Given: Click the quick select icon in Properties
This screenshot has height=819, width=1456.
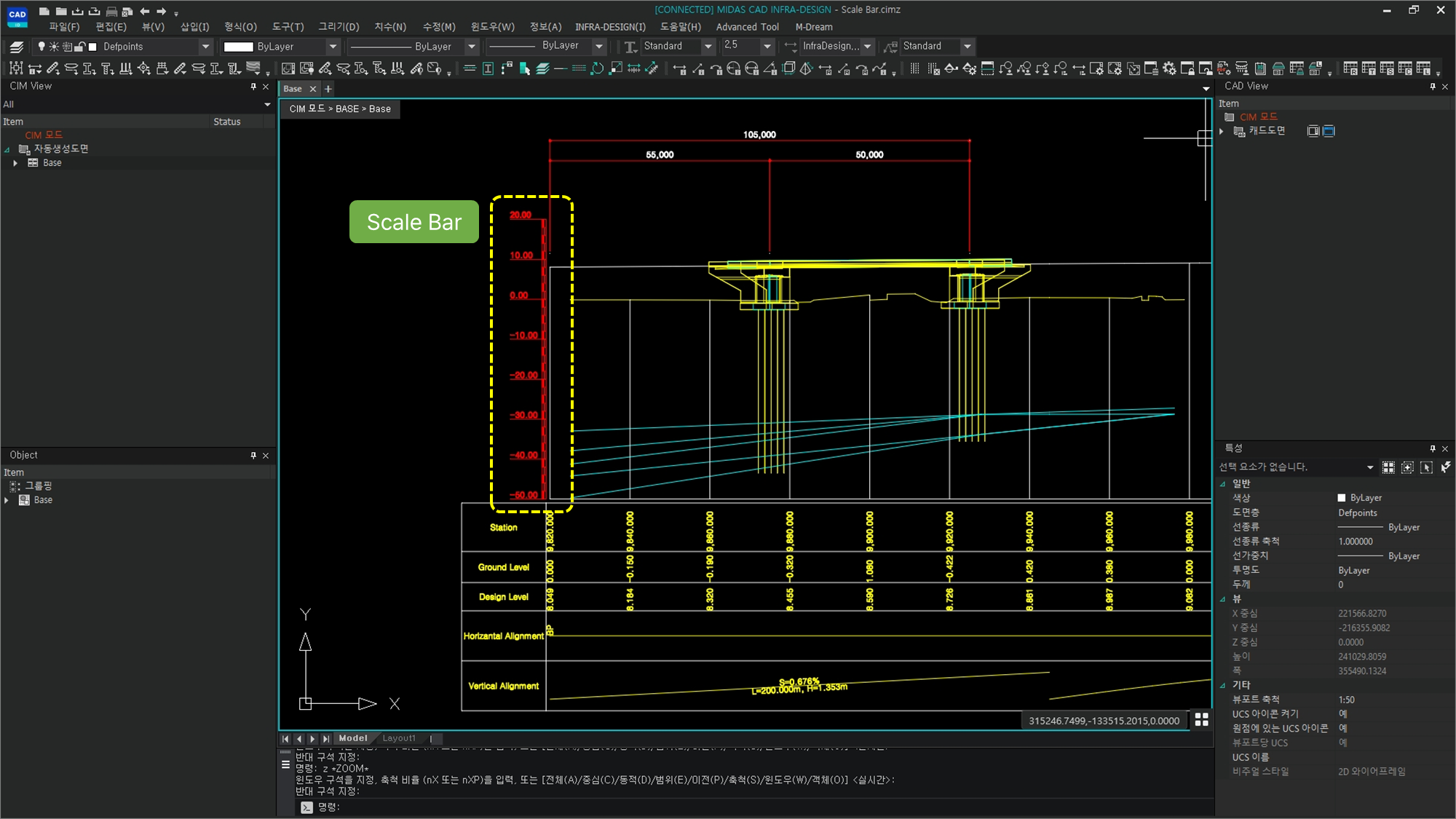Looking at the screenshot, I should pyautogui.click(x=1445, y=467).
